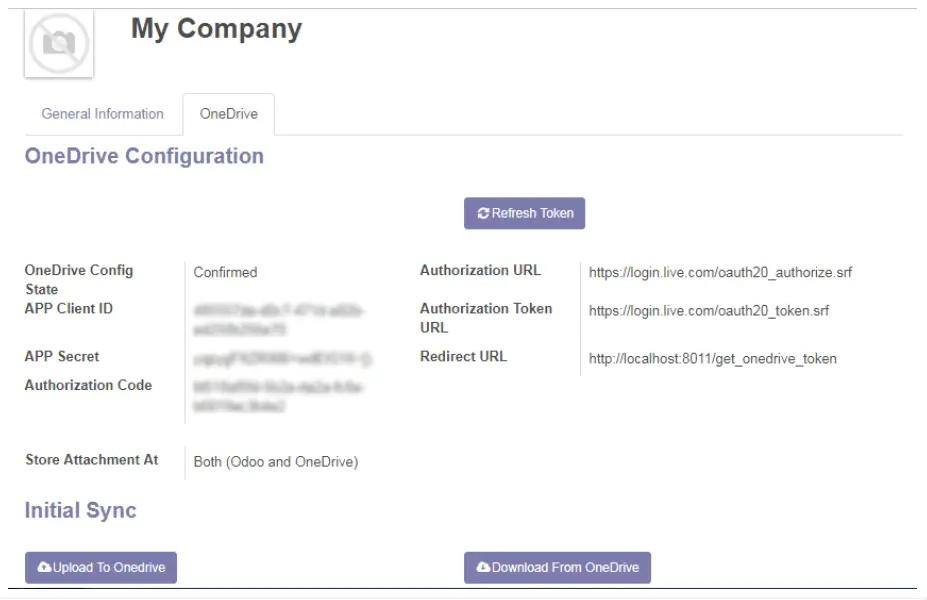Viewport: 927px width, 600px height.
Task: Click the My Company title
Action: point(217,28)
